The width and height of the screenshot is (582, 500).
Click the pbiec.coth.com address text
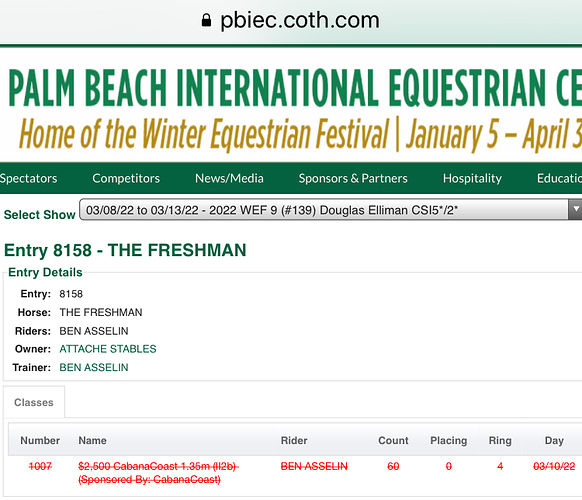click(x=300, y=20)
